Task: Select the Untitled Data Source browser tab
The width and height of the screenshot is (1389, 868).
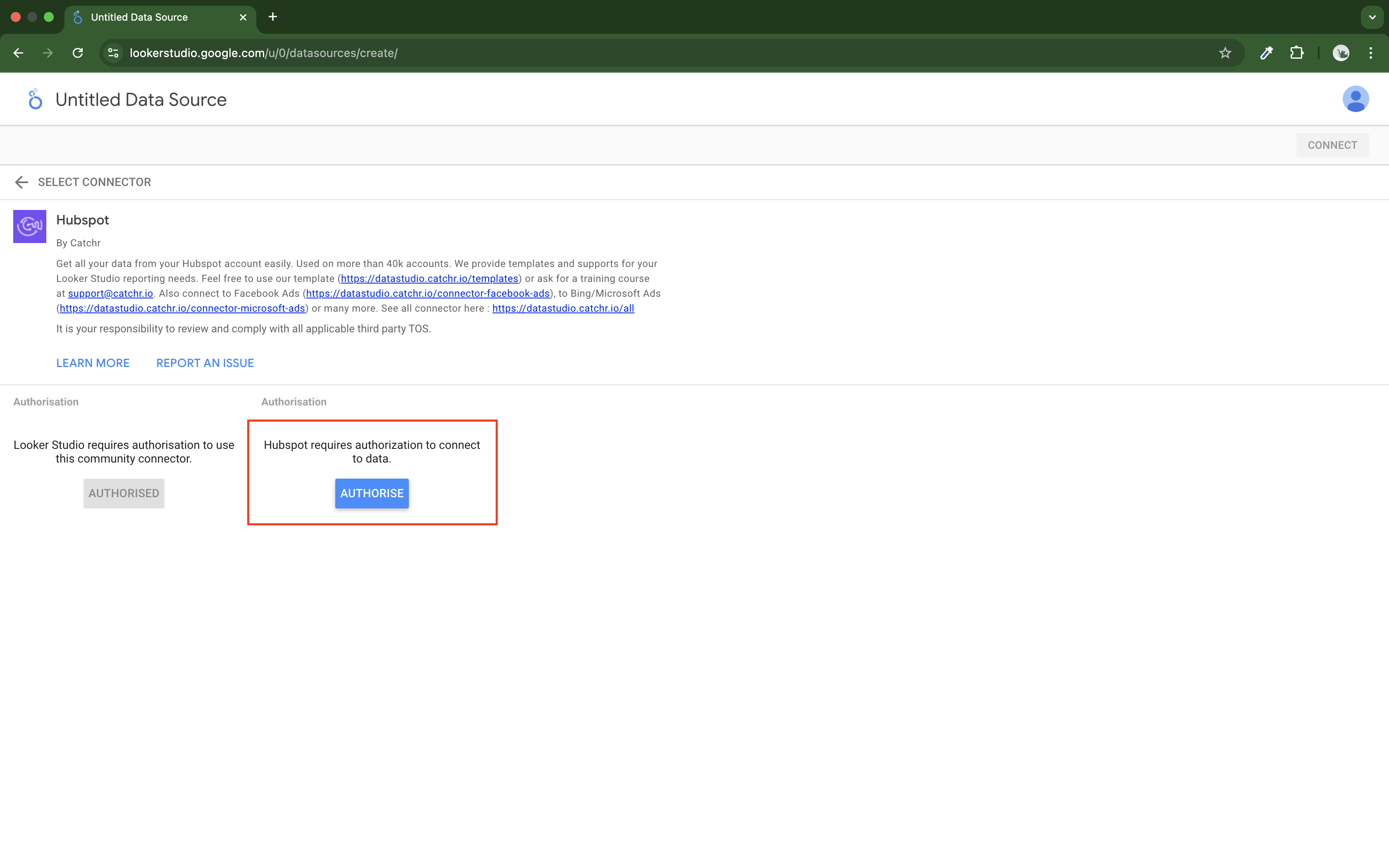Action: [161, 17]
